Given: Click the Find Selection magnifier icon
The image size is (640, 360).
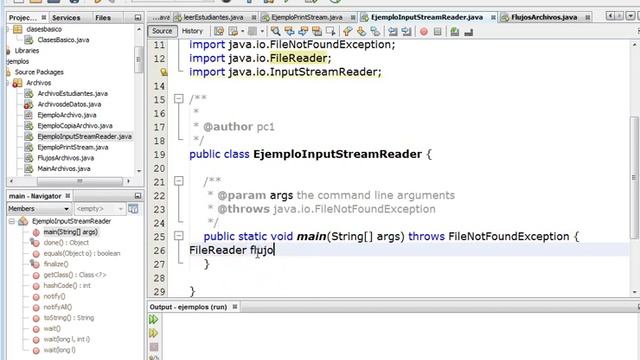Looking at the screenshot, I should tap(276, 31).
